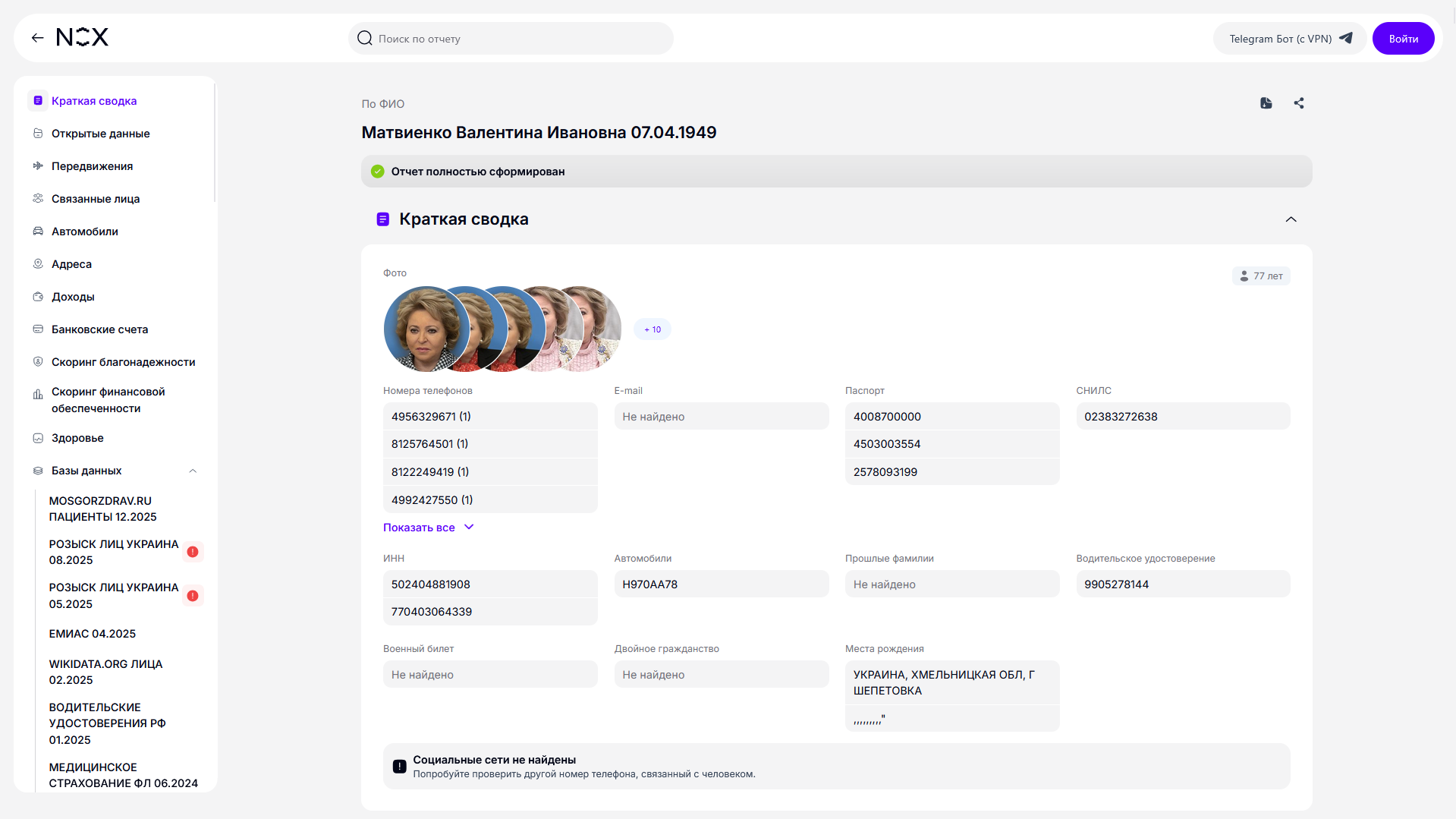This screenshot has height=819, width=1456.
Task: Open WIKIDATA.ORG ЛИЦА 02.2025 database entry
Action: (106, 672)
